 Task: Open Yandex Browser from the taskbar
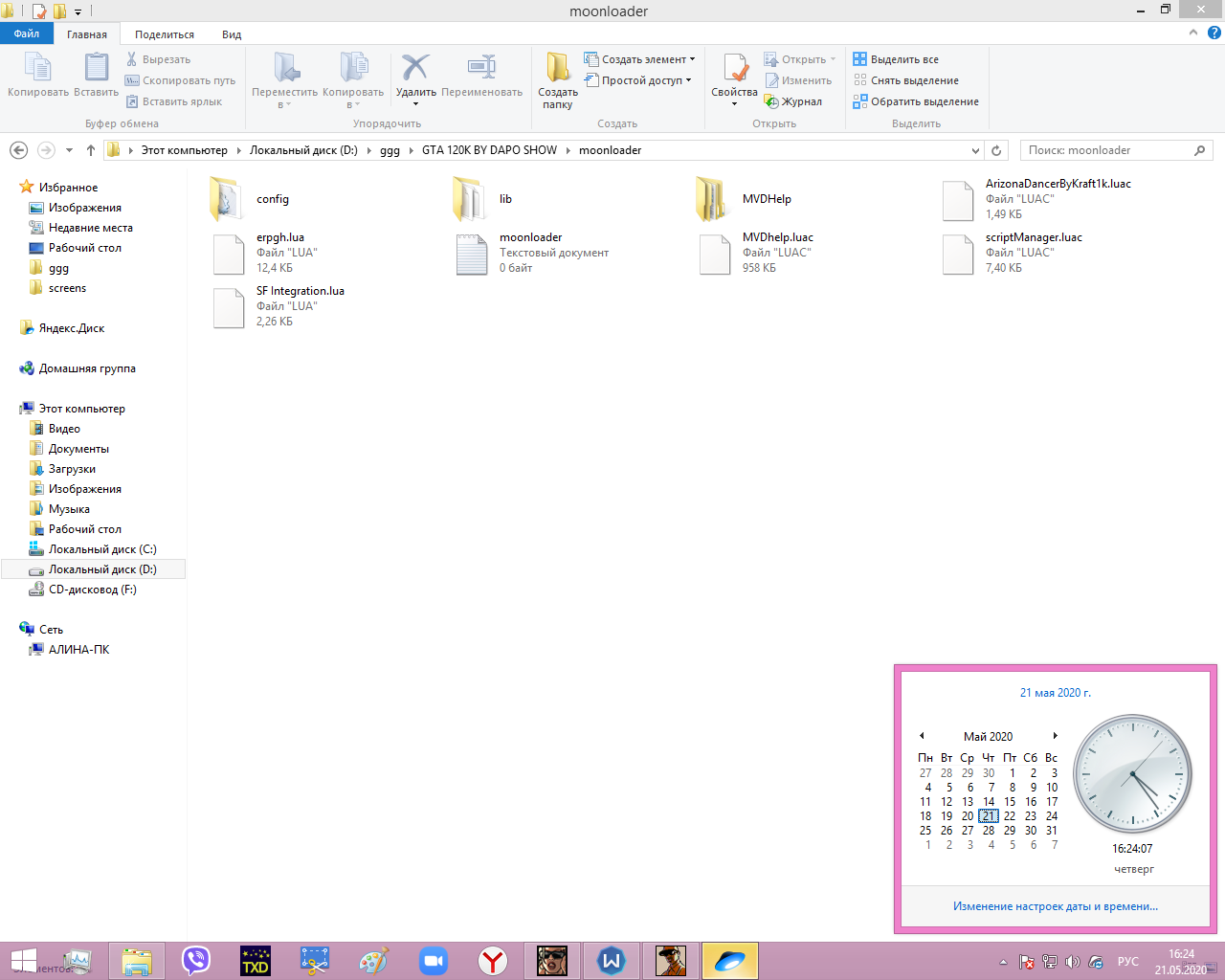493,960
